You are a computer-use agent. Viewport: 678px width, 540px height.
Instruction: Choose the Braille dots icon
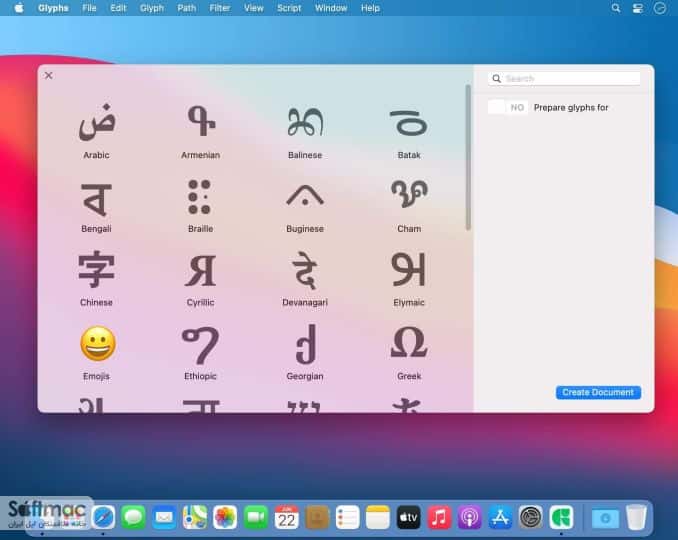200,197
